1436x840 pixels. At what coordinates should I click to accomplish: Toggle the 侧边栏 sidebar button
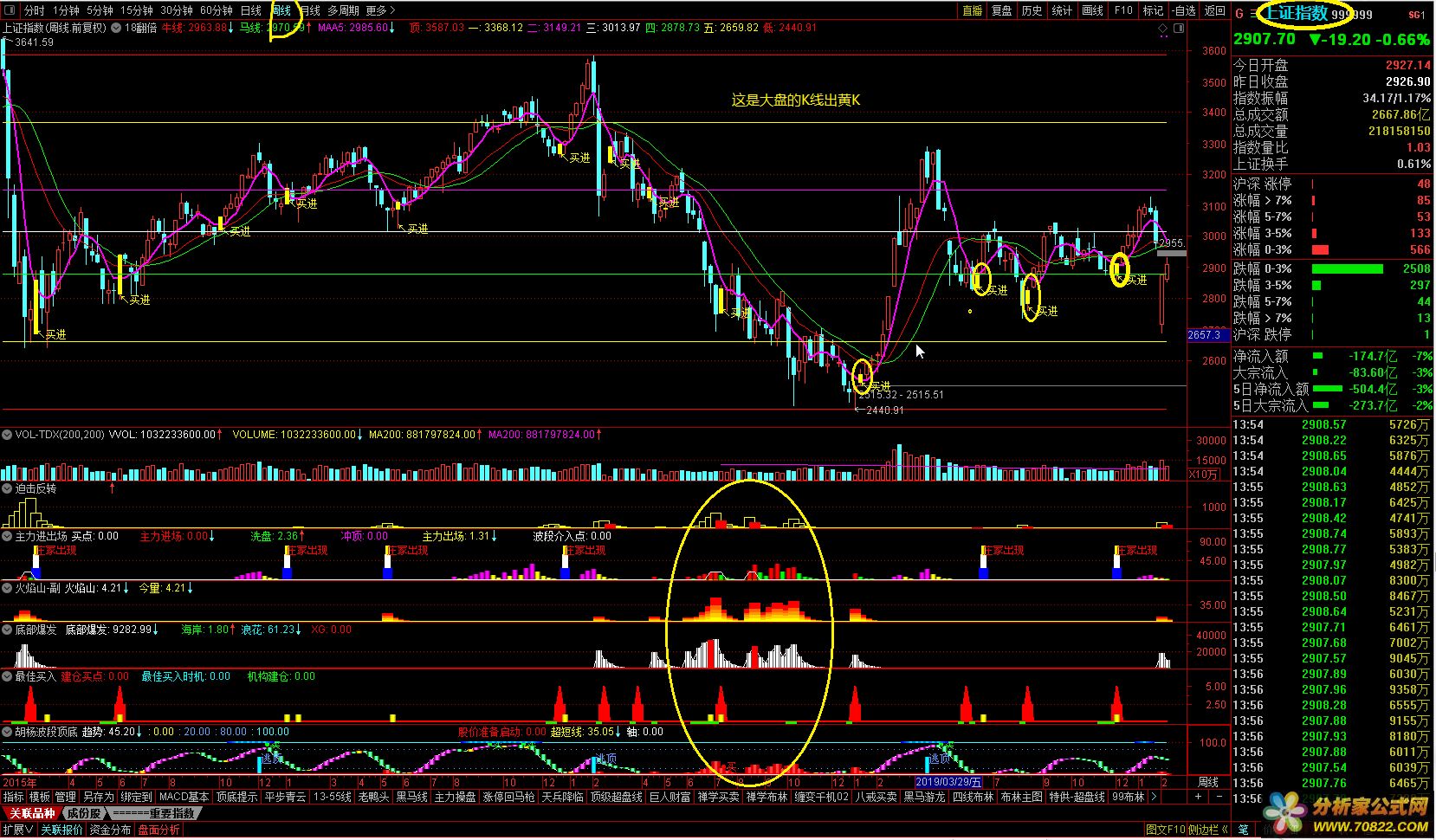click(x=1206, y=830)
